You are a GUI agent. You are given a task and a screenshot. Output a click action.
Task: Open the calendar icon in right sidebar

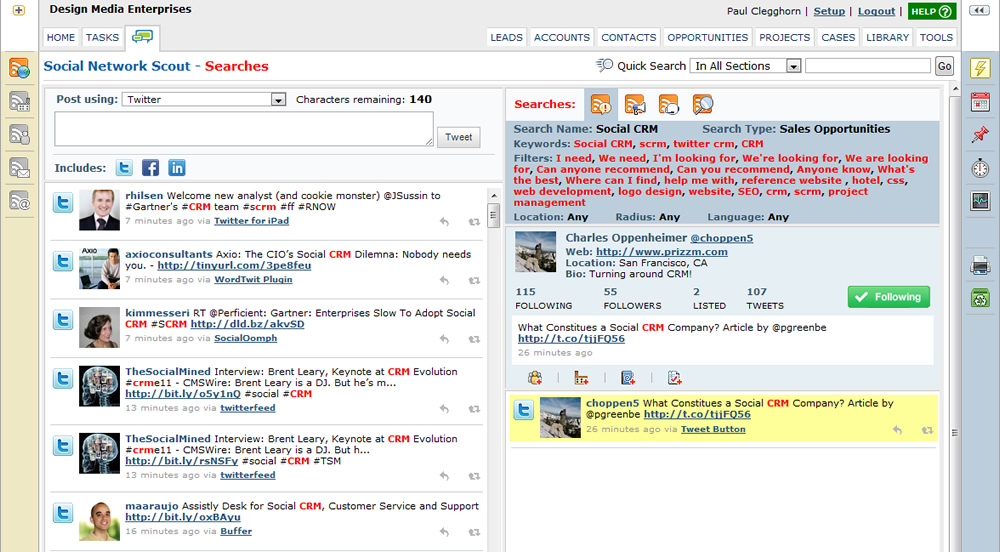(x=980, y=101)
